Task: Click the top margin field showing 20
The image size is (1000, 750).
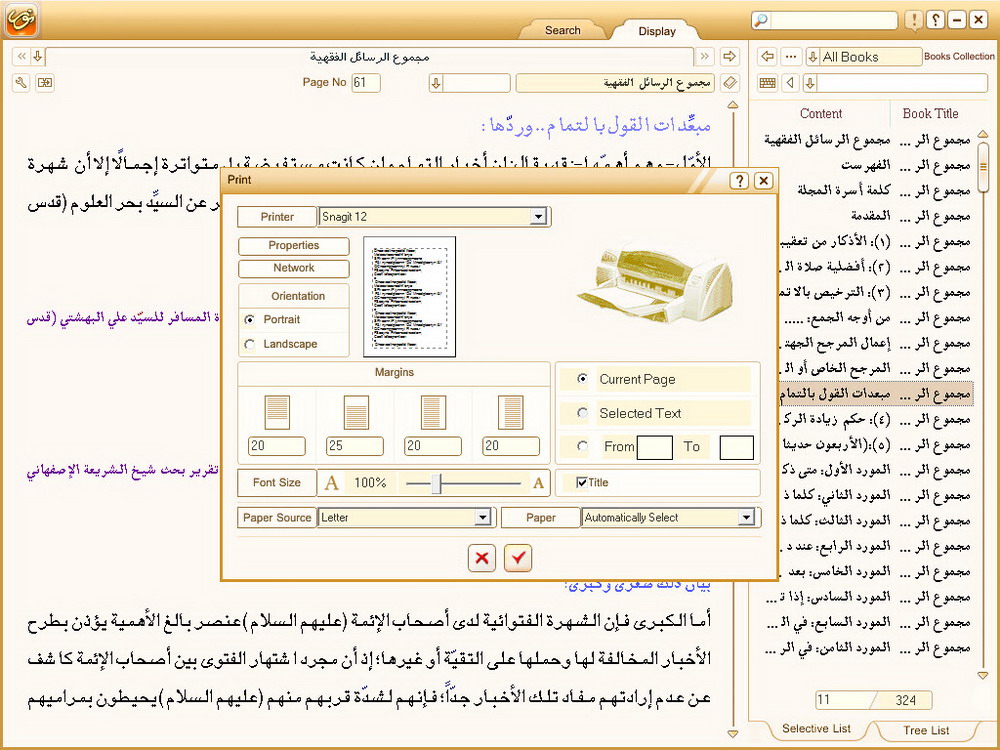Action: coord(277,446)
